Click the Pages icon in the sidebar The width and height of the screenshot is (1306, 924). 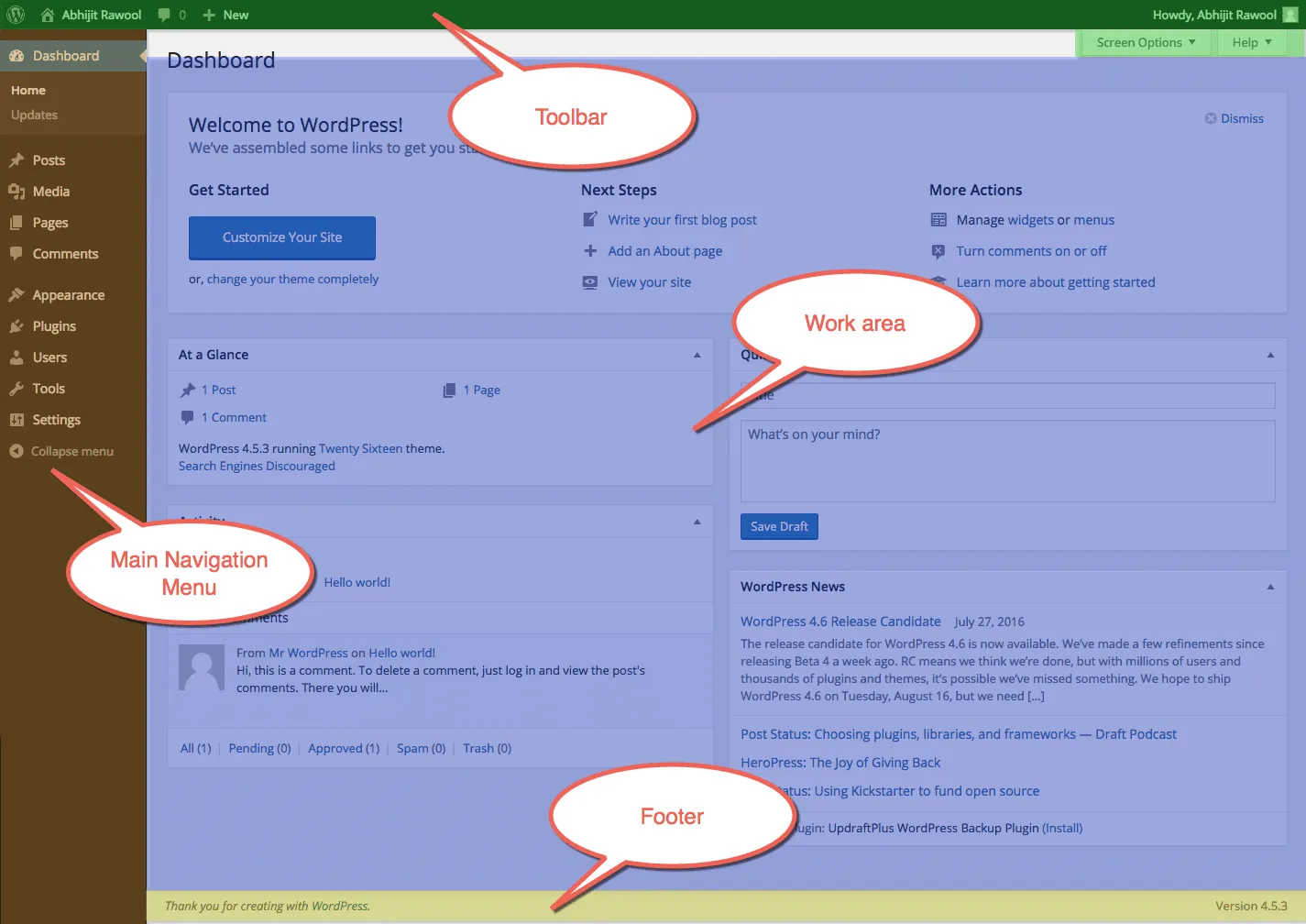tap(16, 223)
